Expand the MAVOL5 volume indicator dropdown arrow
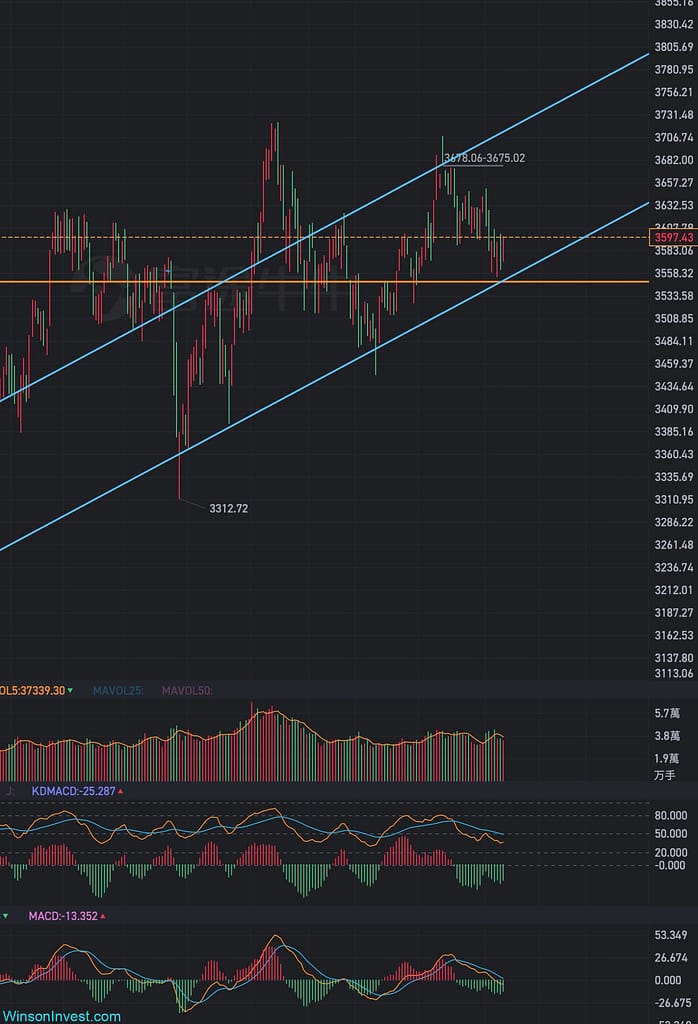The height and width of the screenshot is (1024, 698). tap(68, 690)
